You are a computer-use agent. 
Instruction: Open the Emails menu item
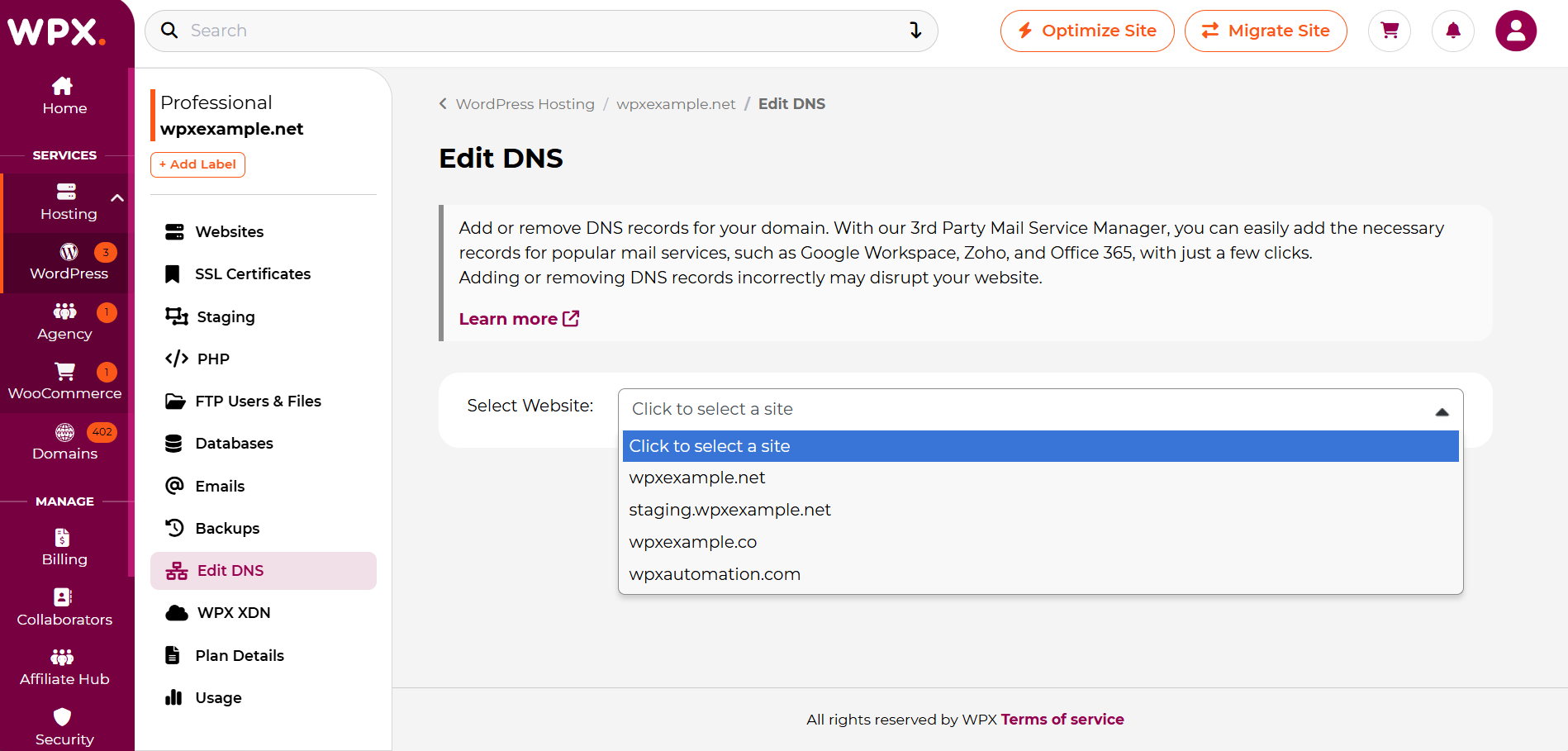[264, 486]
